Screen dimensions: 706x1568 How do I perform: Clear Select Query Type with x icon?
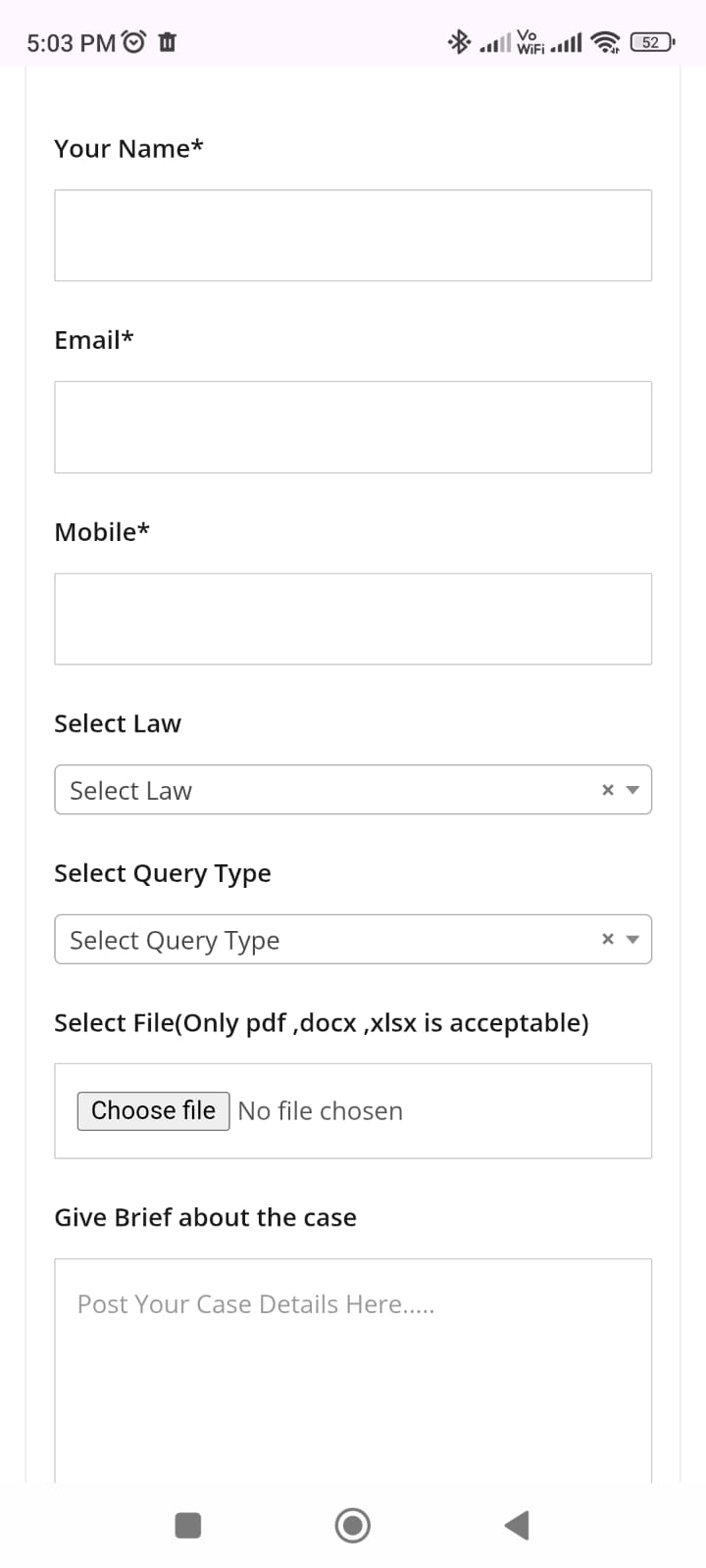[x=608, y=940]
